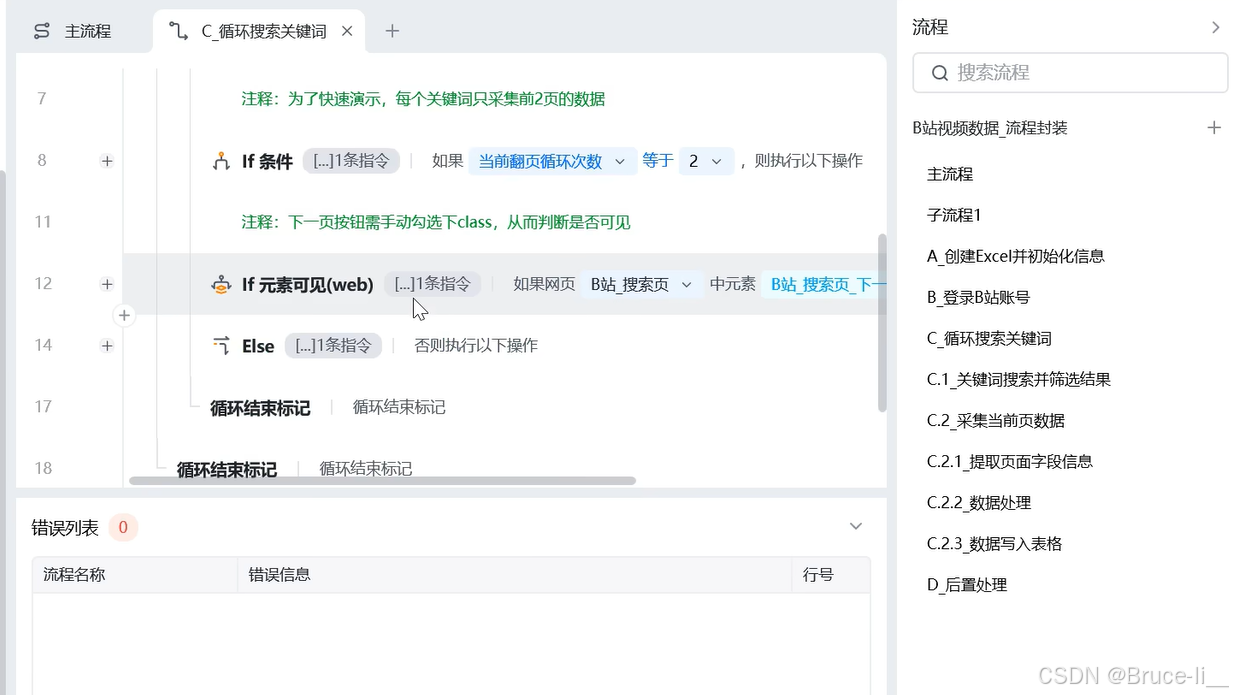The width and height of the screenshot is (1233, 695).
Task: Insert instruction via circled plus below line 12
Action: 124,315
